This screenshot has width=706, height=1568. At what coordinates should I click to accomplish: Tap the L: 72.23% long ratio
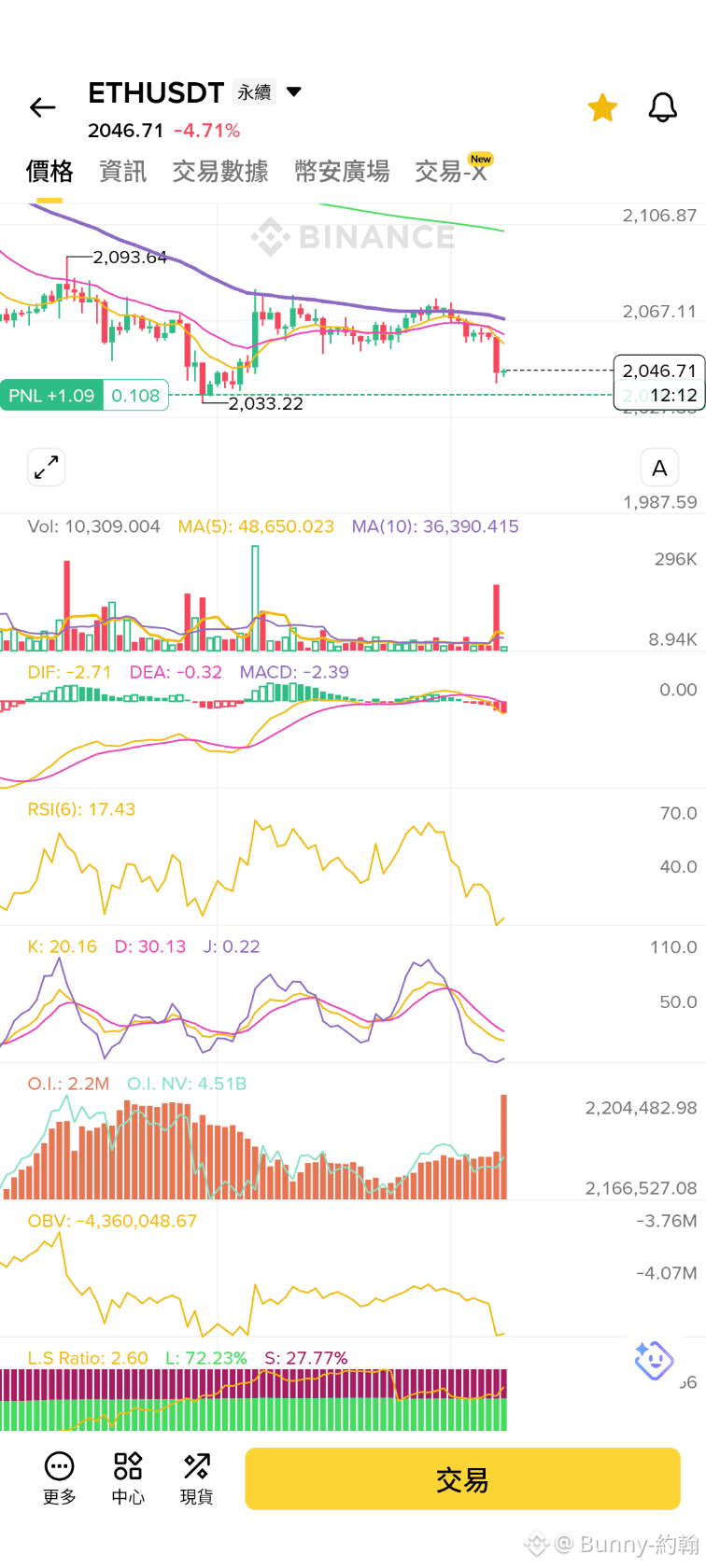click(x=206, y=1358)
